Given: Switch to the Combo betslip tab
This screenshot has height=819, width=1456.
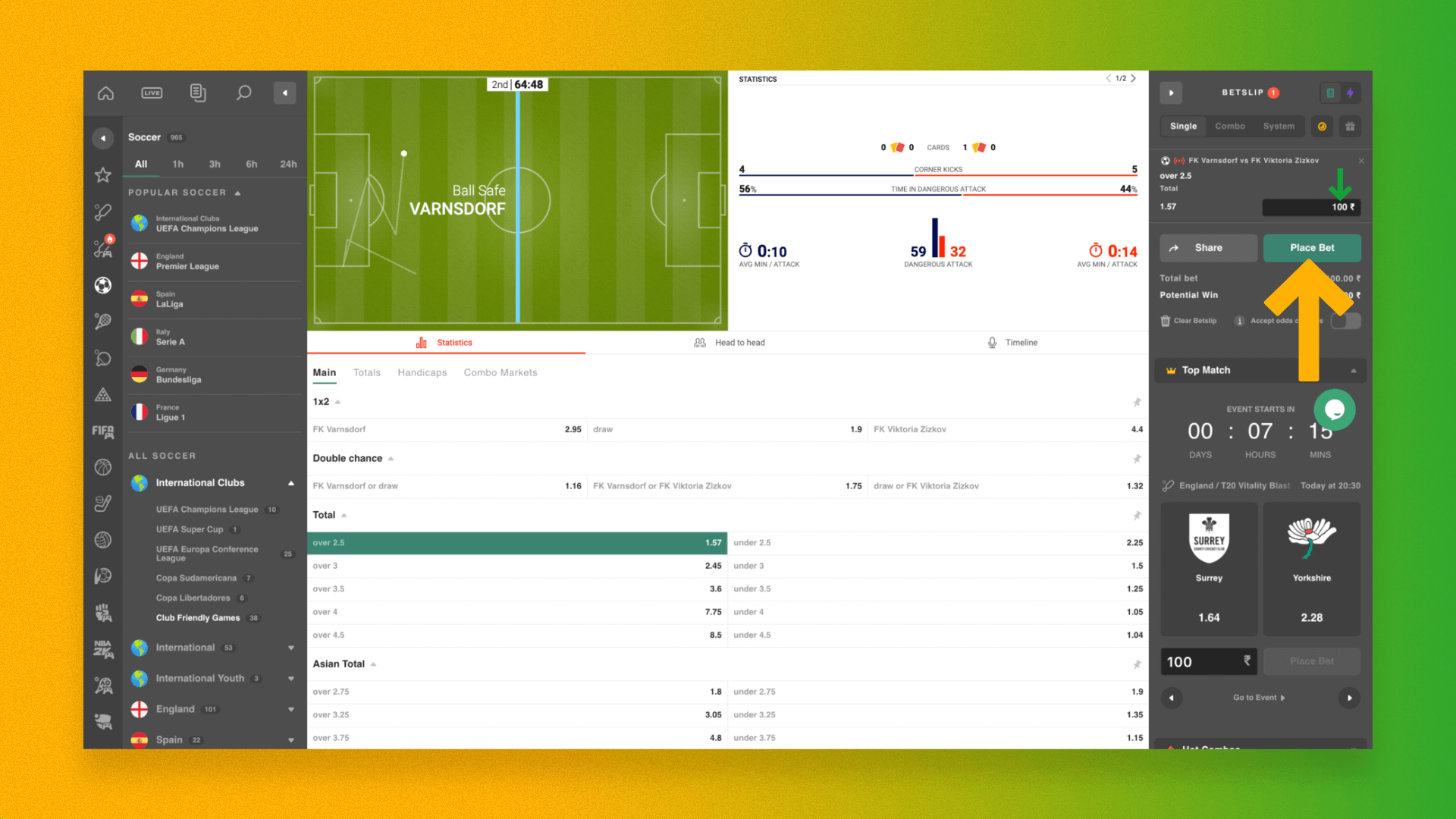Looking at the screenshot, I should pyautogui.click(x=1230, y=125).
